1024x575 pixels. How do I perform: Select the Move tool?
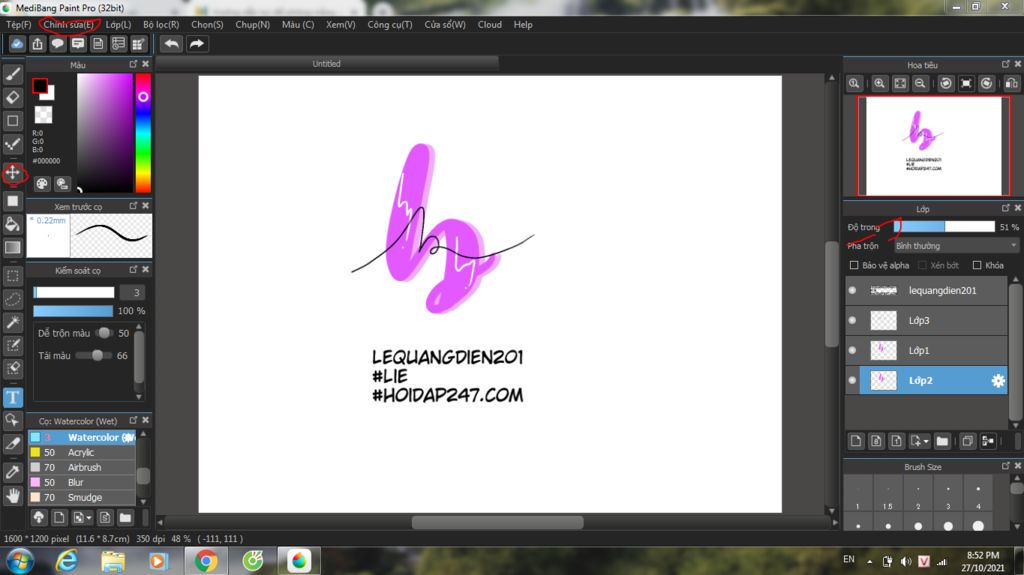12,173
